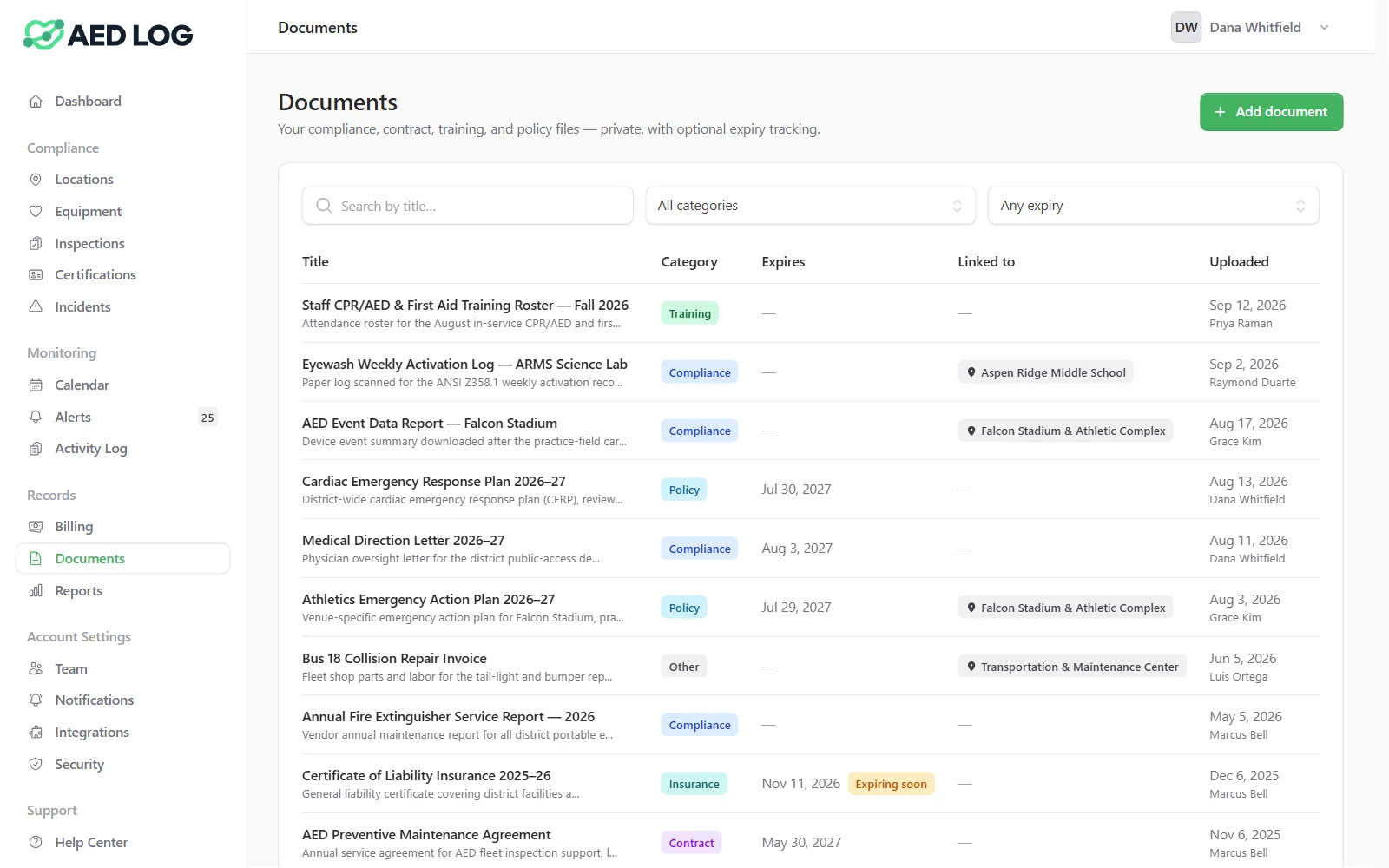Click the DW user avatar
This screenshot has width=1389, height=868.
coord(1186,28)
